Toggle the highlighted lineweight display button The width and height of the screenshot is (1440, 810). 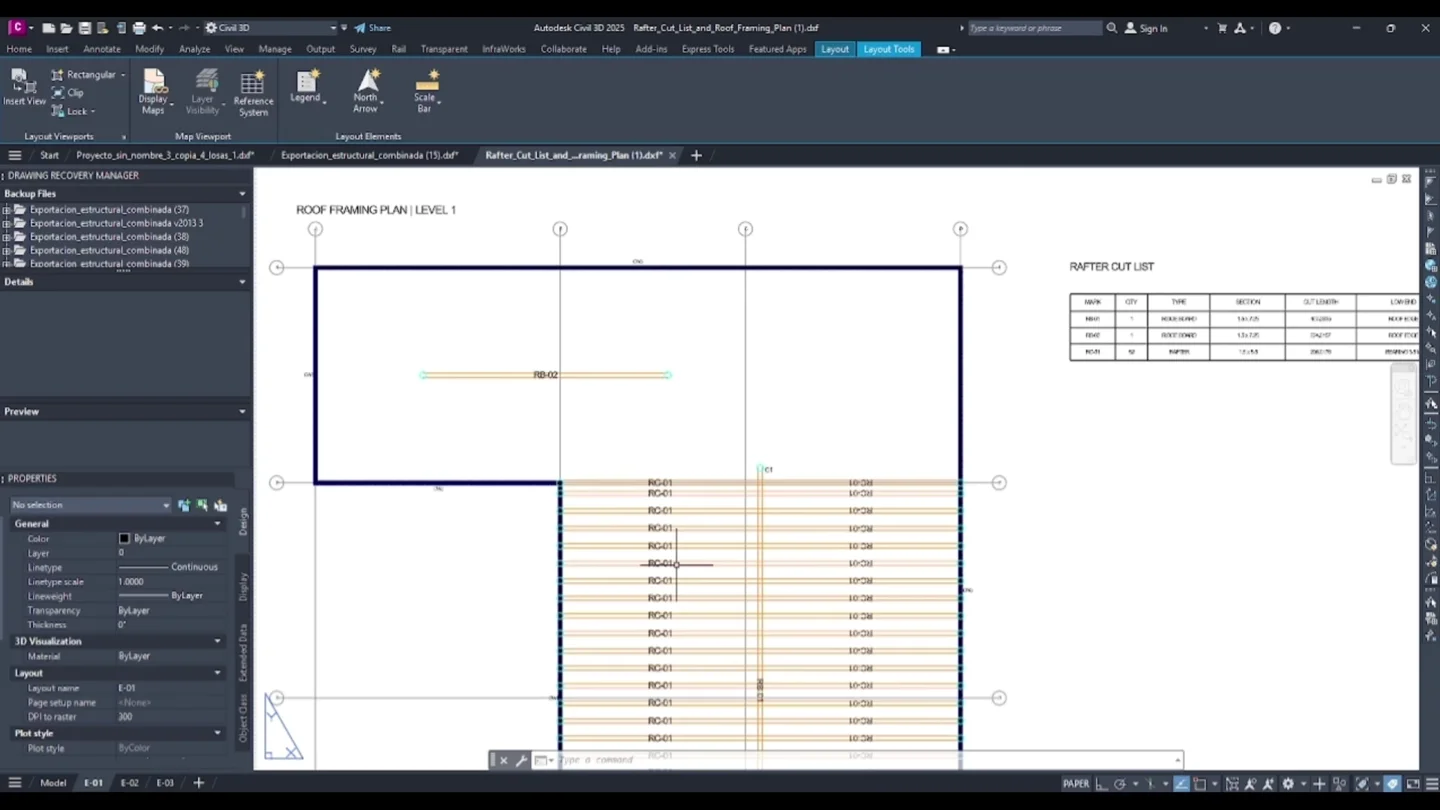click(x=1181, y=784)
